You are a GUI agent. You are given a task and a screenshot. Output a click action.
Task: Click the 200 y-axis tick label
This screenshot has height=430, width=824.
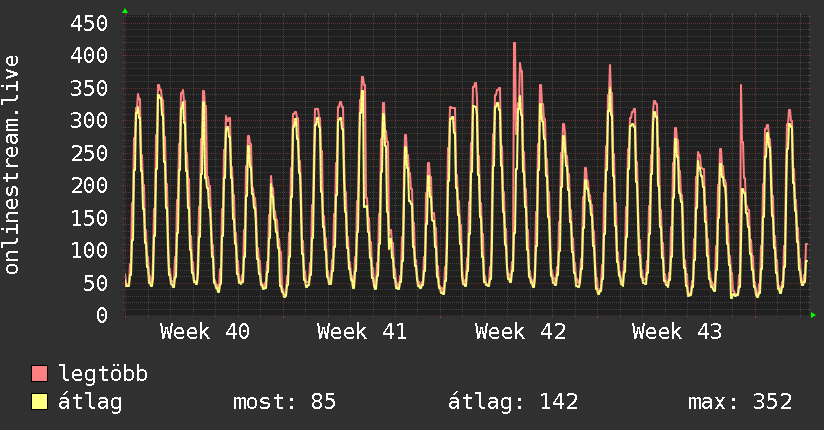[x=89, y=185]
